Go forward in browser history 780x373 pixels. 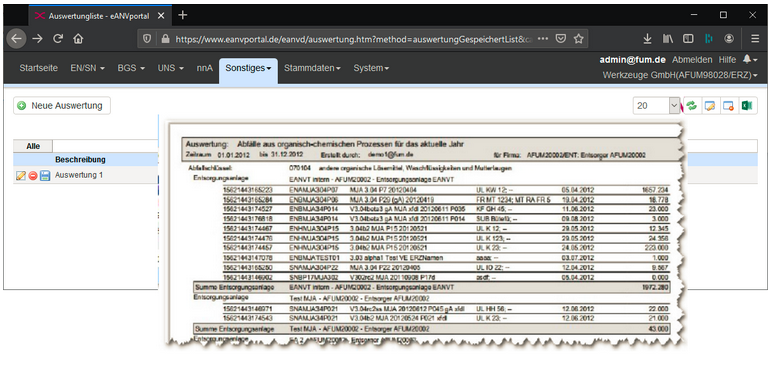click(x=37, y=39)
